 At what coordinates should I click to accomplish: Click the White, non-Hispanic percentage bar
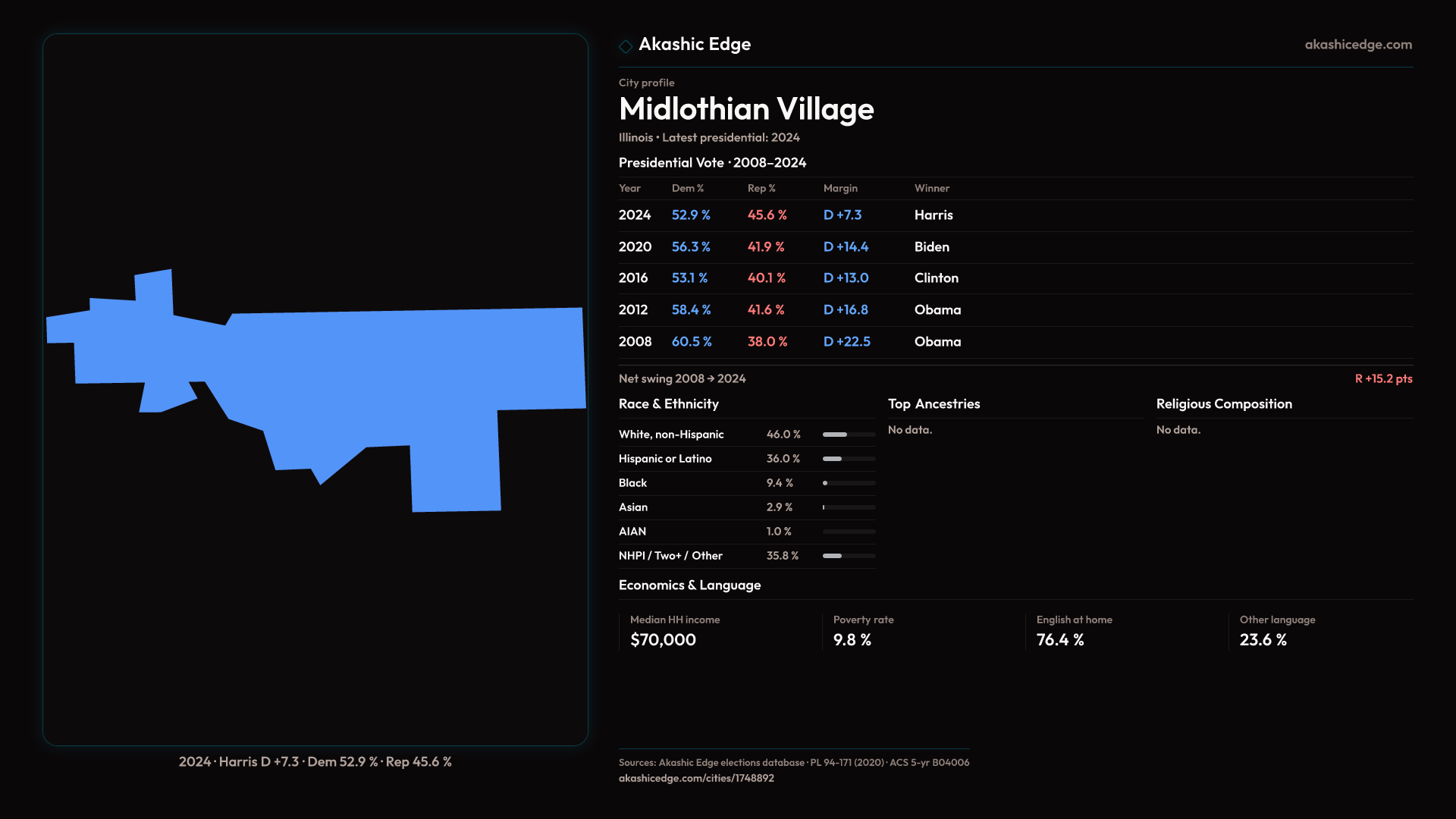pyautogui.click(x=849, y=435)
